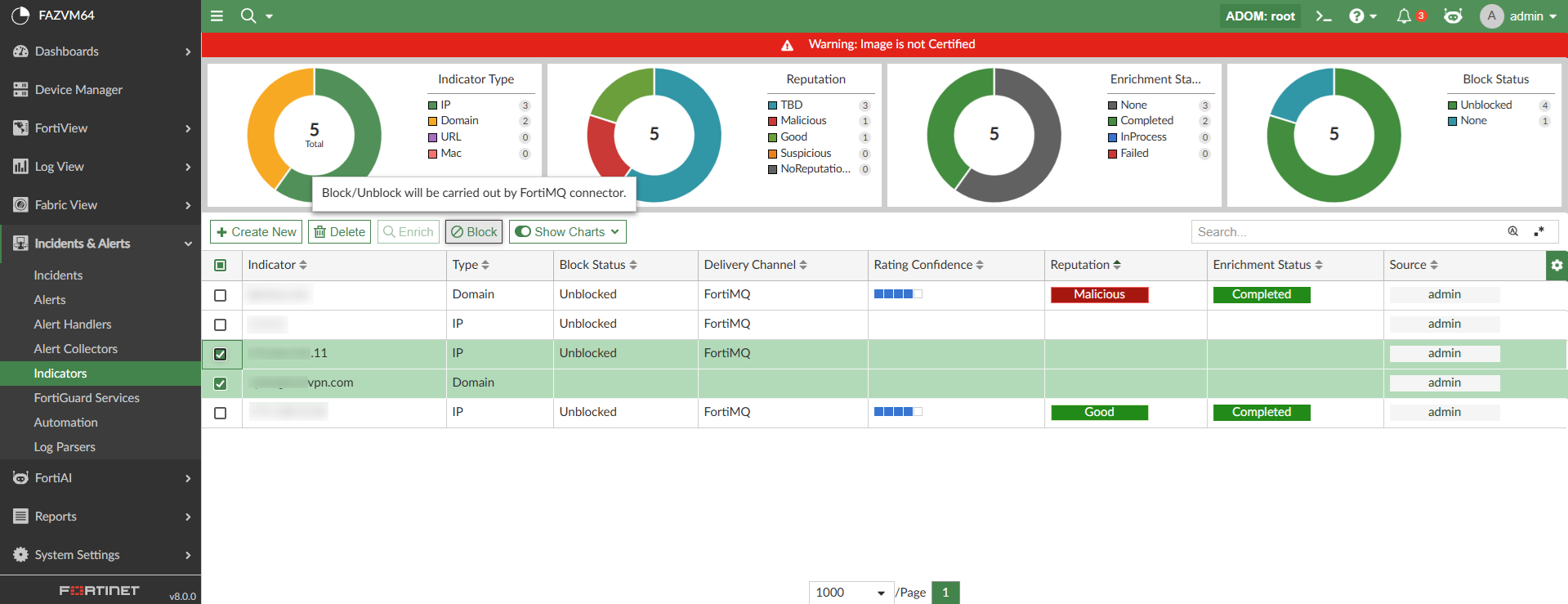Go to FortiGuard Services menu item
The height and width of the screenshot is (604, 1568).
coord(87,398)
